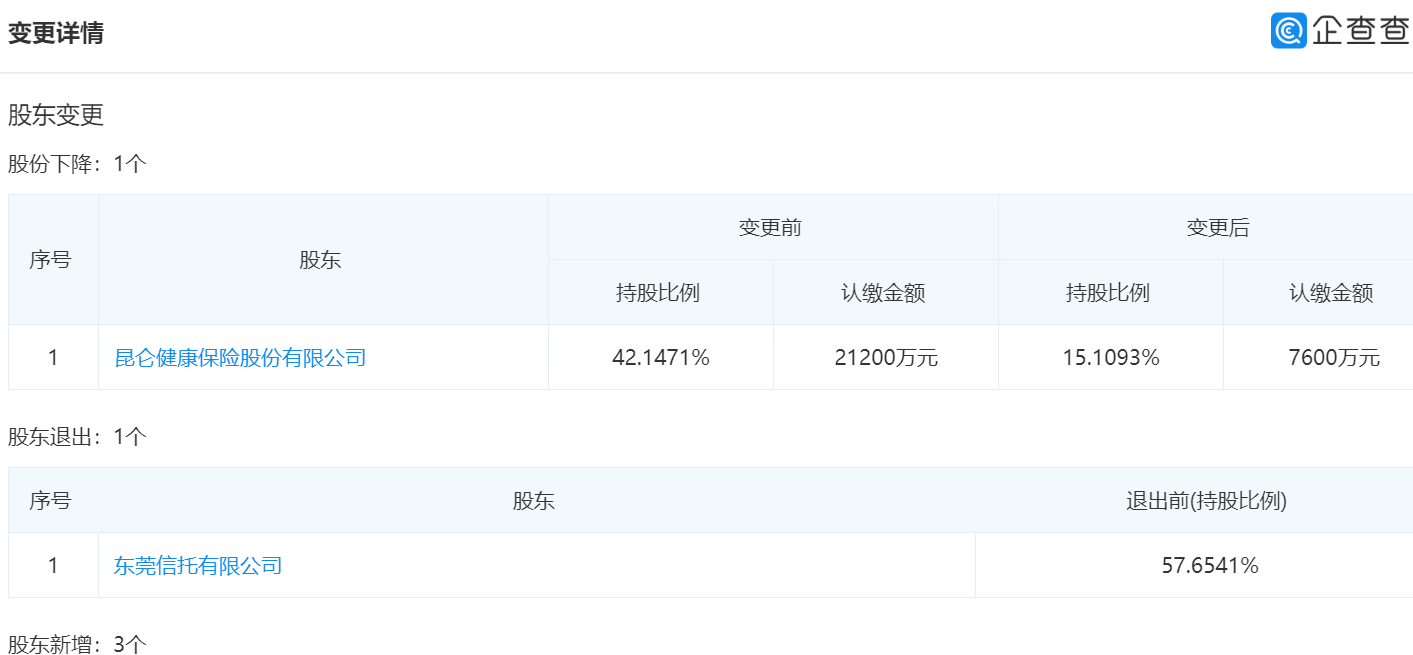Select the 变更前 column header

tap(770, 228)
